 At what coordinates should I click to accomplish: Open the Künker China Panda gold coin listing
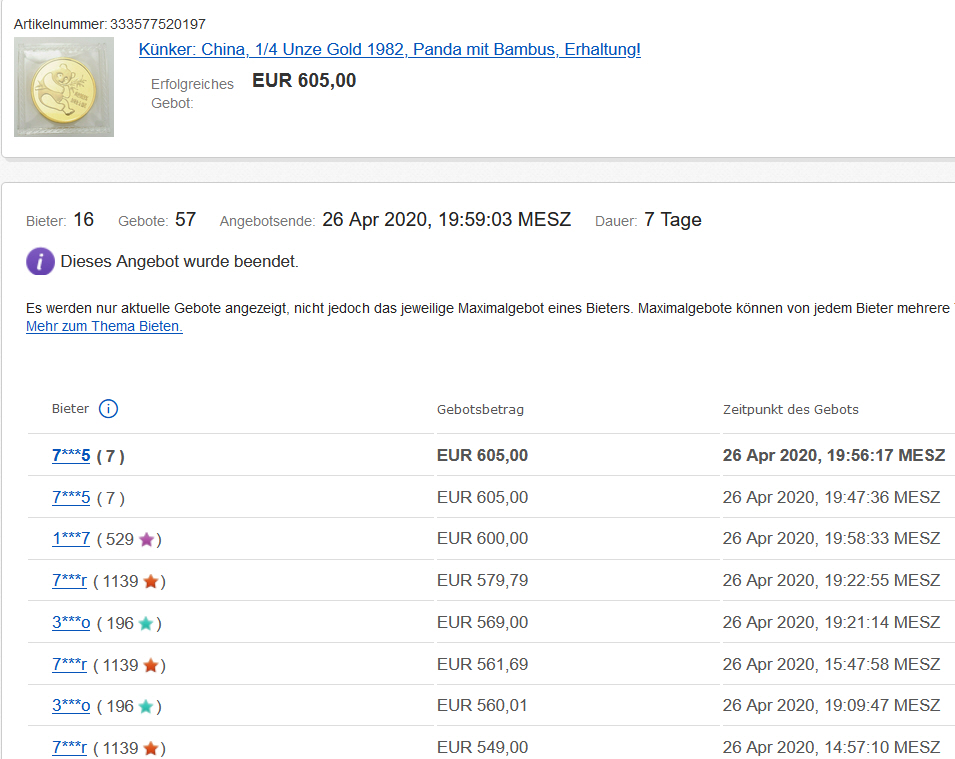point(389,50)
